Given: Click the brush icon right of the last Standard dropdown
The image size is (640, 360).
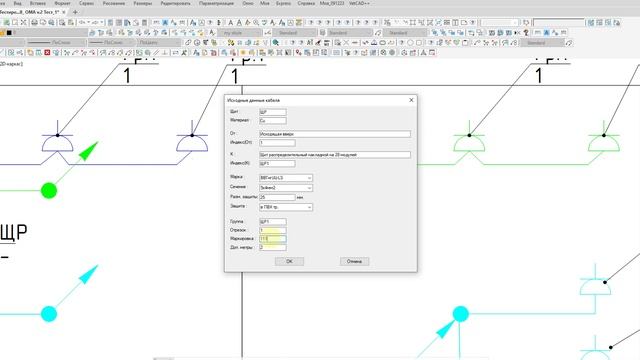Looking at the screenshot, I should pos(569,42).
